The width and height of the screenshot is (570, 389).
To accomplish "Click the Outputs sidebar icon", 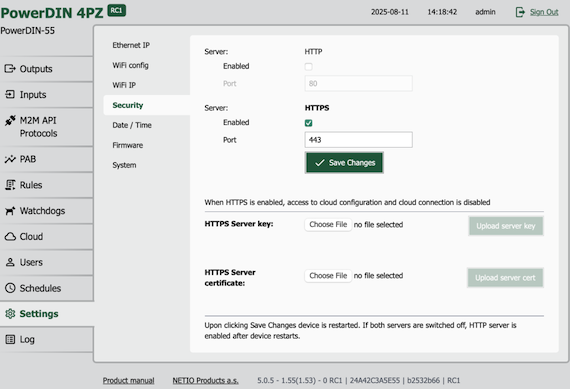I will [10, 68].
